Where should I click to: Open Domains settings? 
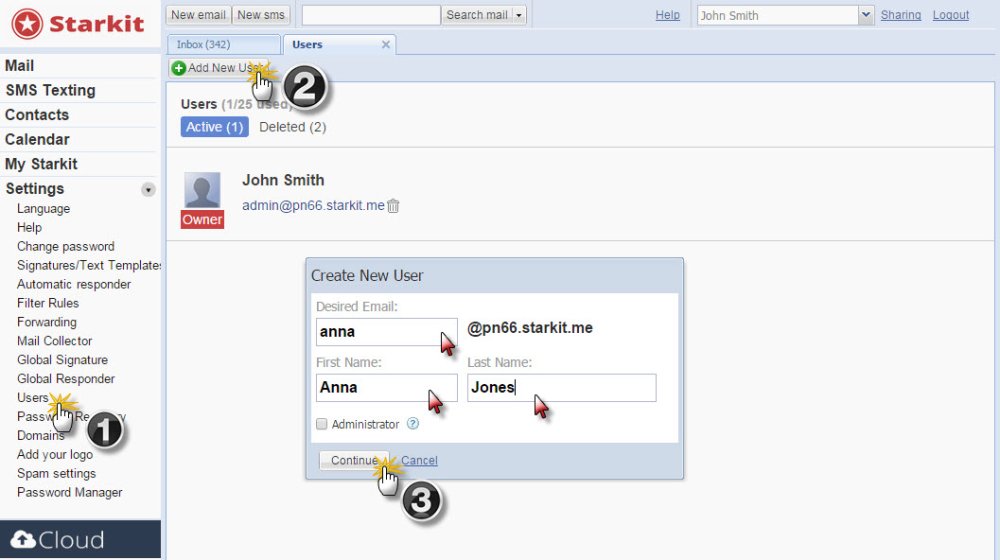tap(41, 436)
